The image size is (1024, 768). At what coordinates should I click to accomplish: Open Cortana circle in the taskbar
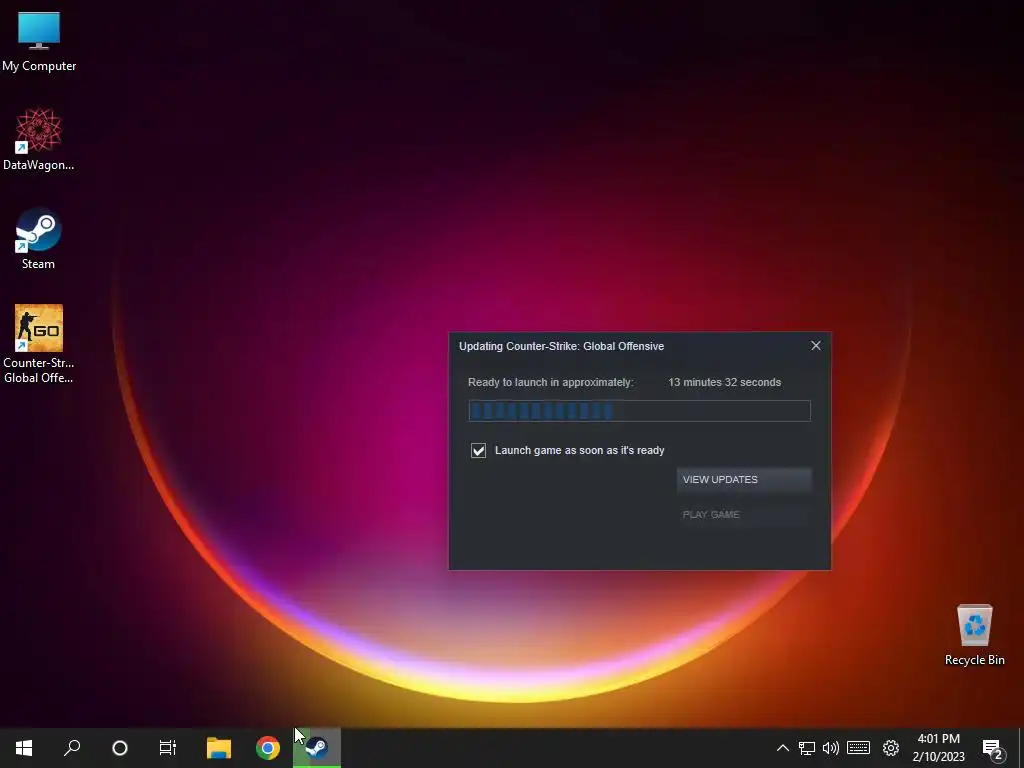point(120,748)
